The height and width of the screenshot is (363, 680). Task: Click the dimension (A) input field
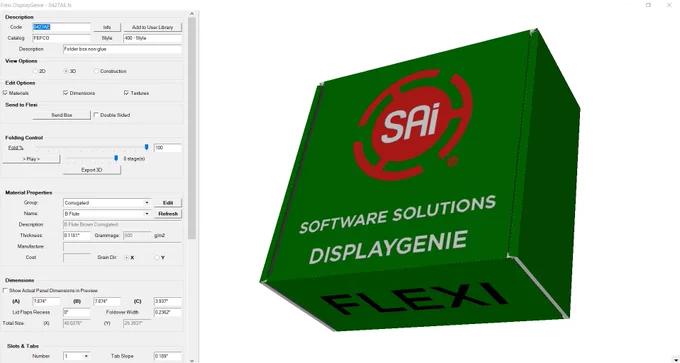(x=46, y=301)
